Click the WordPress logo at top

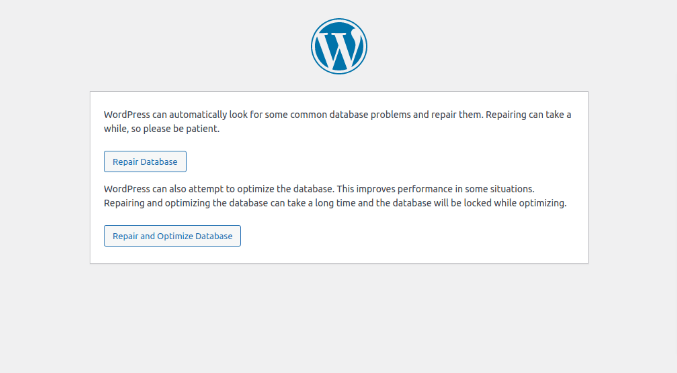pos(339,46)
